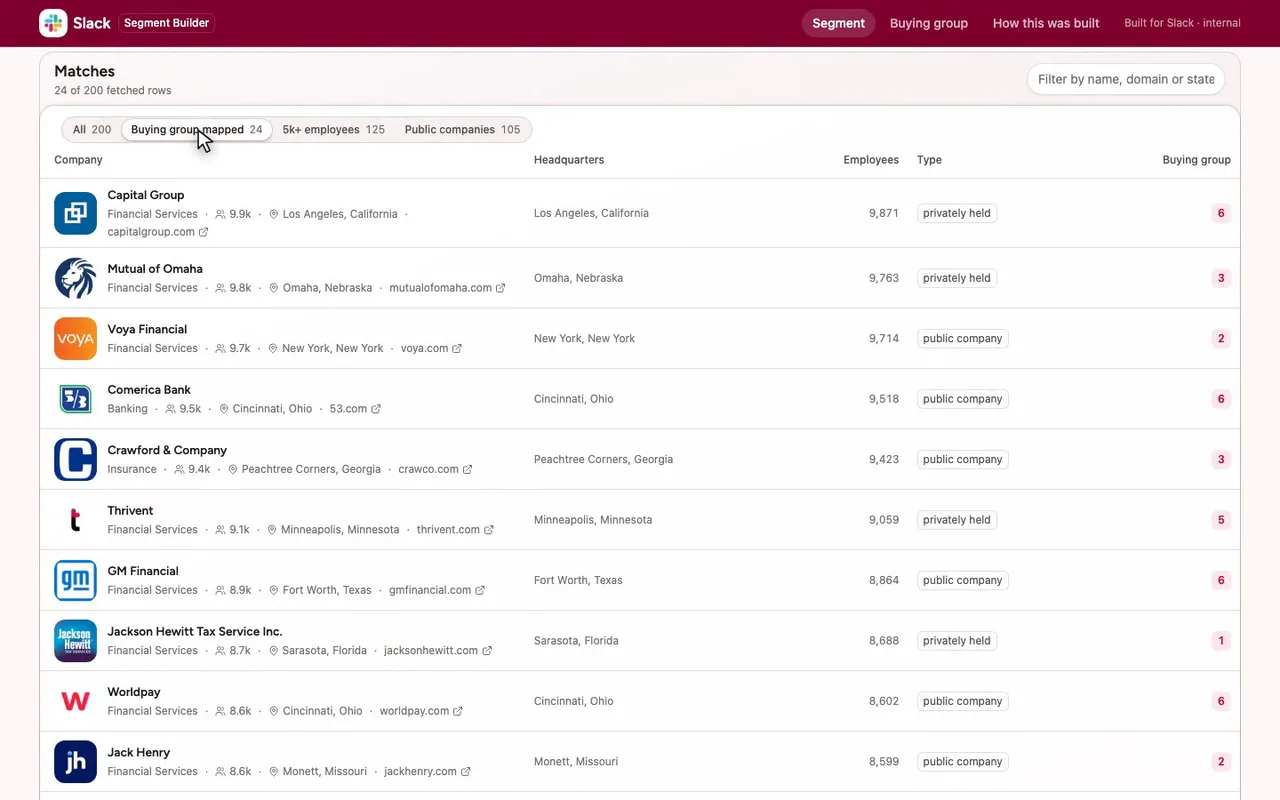Click the Employees column header
Screen dimensions: 1280x800
click(871, 160)
